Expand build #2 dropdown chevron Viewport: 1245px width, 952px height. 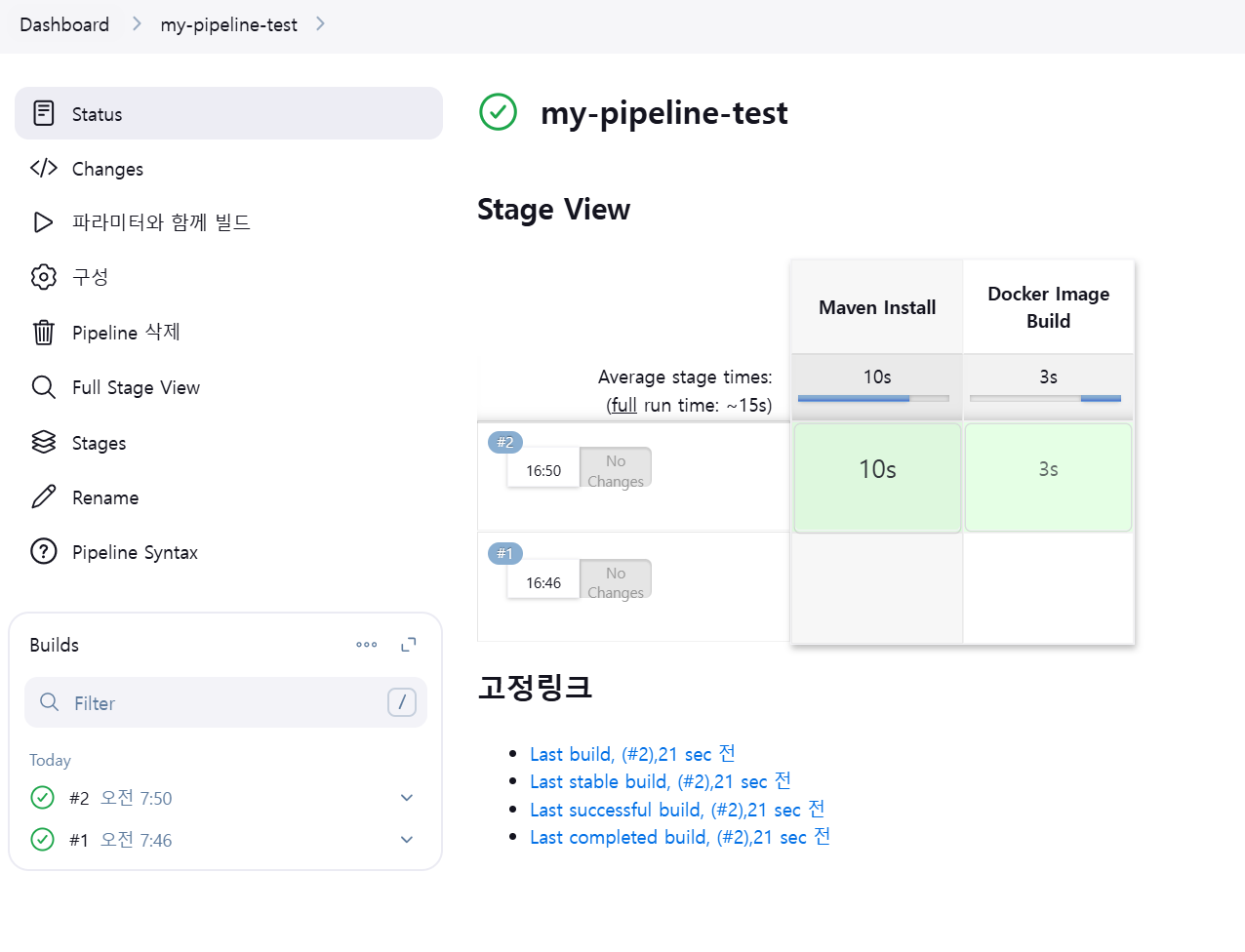[407, 798]
